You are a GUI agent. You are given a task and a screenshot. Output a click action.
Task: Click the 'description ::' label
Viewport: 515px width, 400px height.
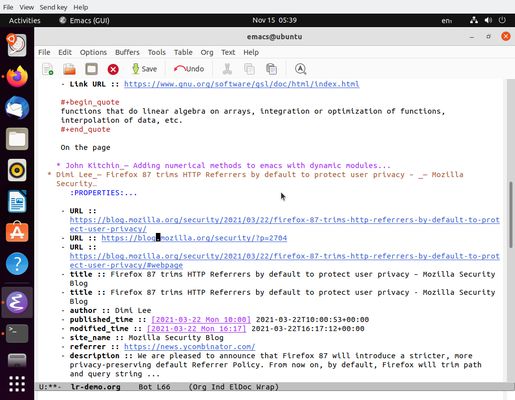click(x=102, y=356)
